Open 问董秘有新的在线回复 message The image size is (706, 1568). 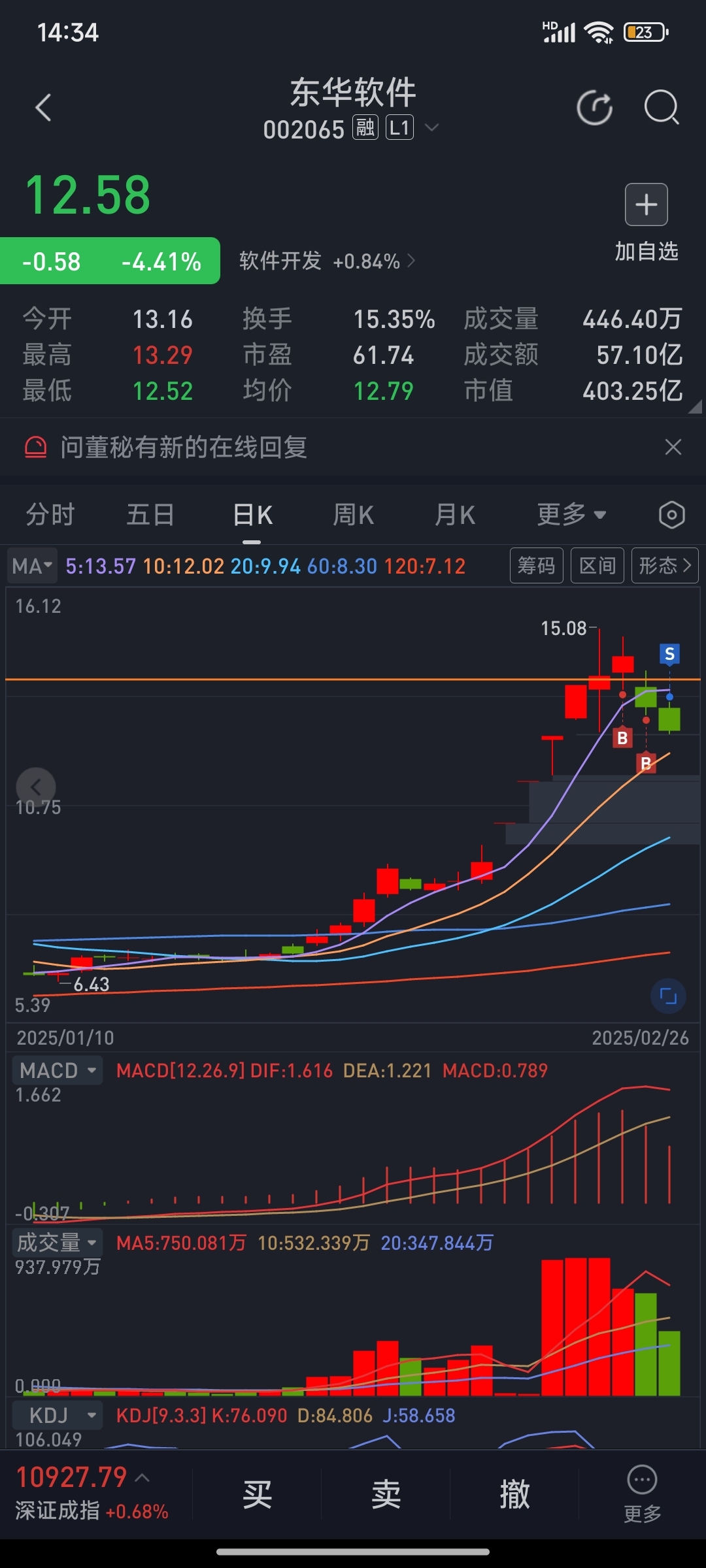point(184,448)
